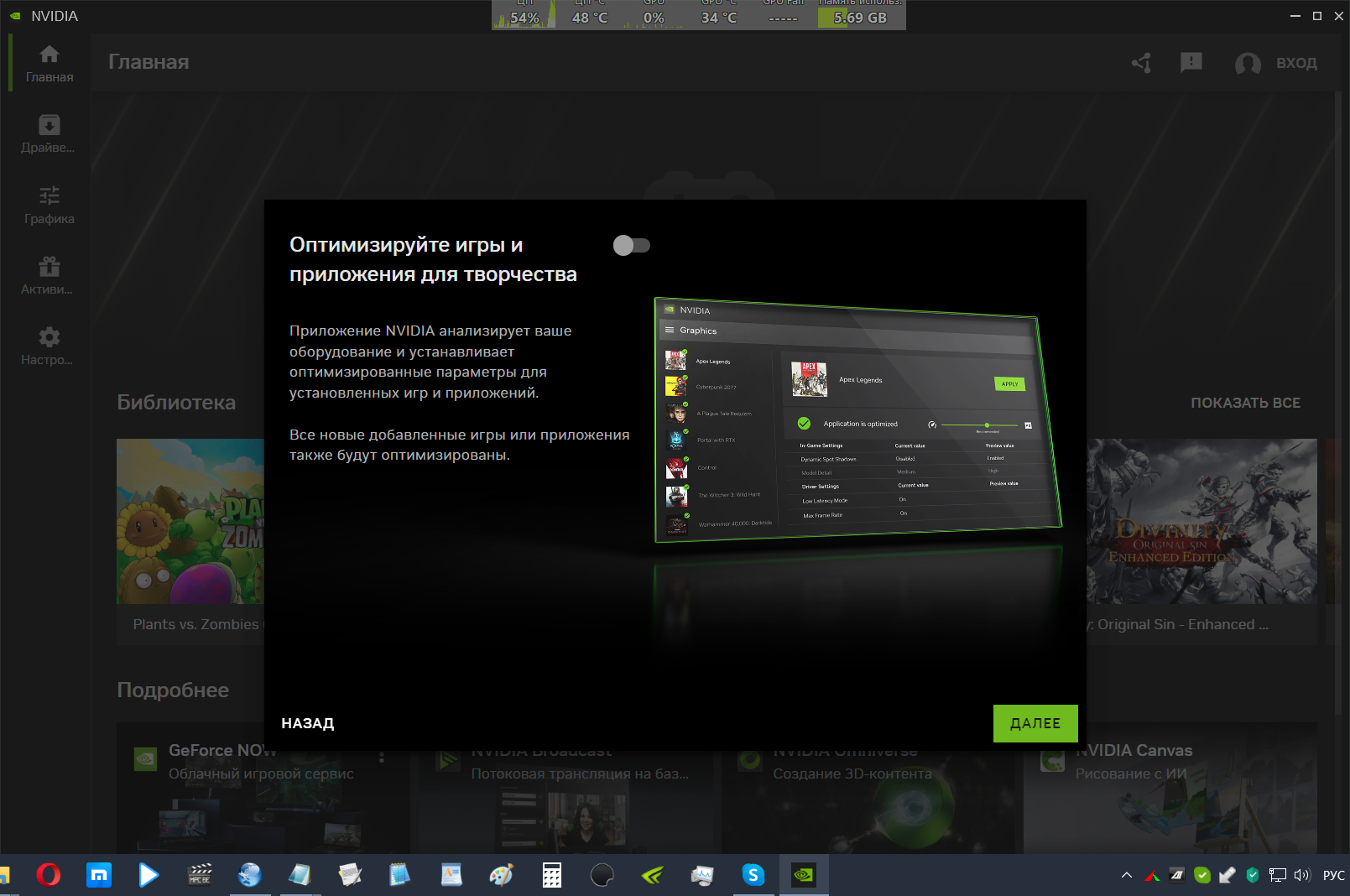Switch input language via РУС indicator

click(x=1333, y=875)
